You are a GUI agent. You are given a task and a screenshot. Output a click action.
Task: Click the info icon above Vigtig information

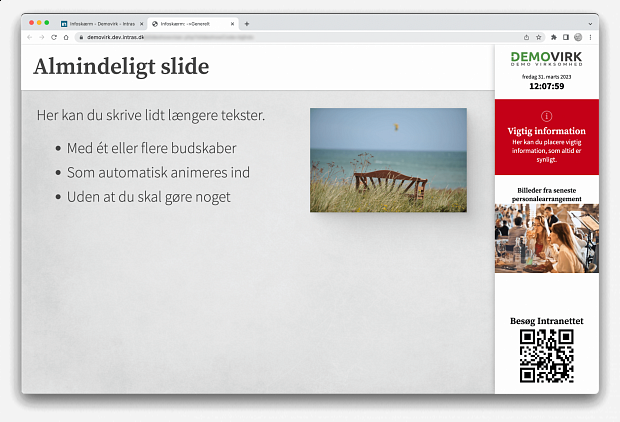(546, 116)
